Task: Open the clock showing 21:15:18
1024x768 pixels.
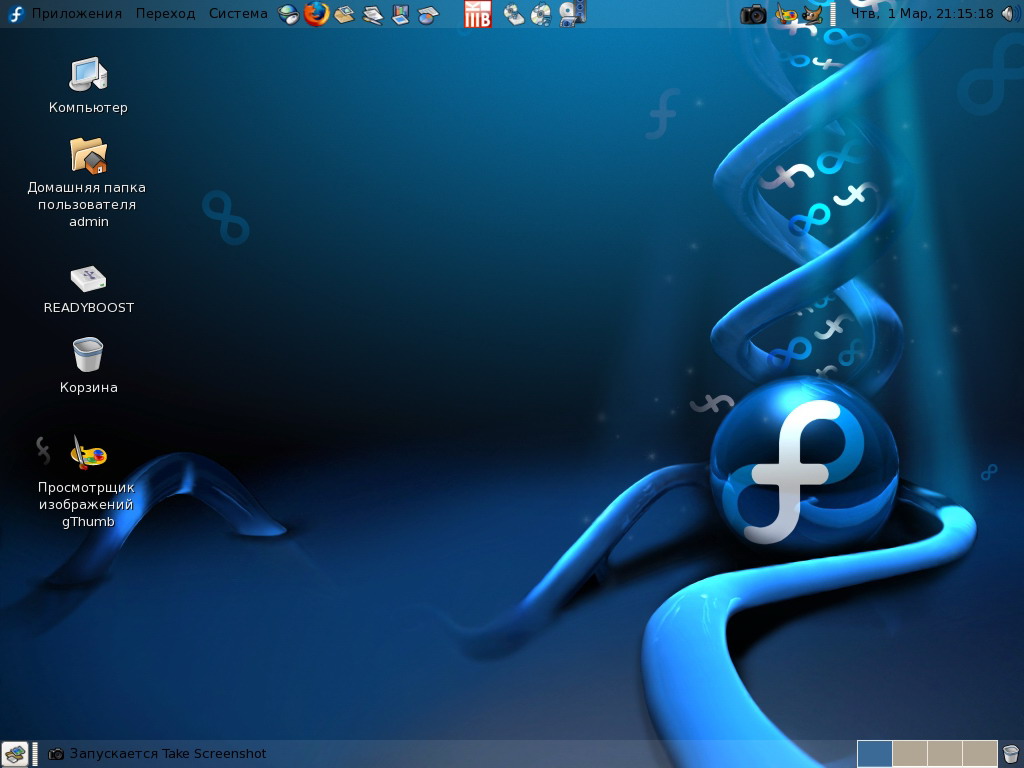Action: (921, 14)
